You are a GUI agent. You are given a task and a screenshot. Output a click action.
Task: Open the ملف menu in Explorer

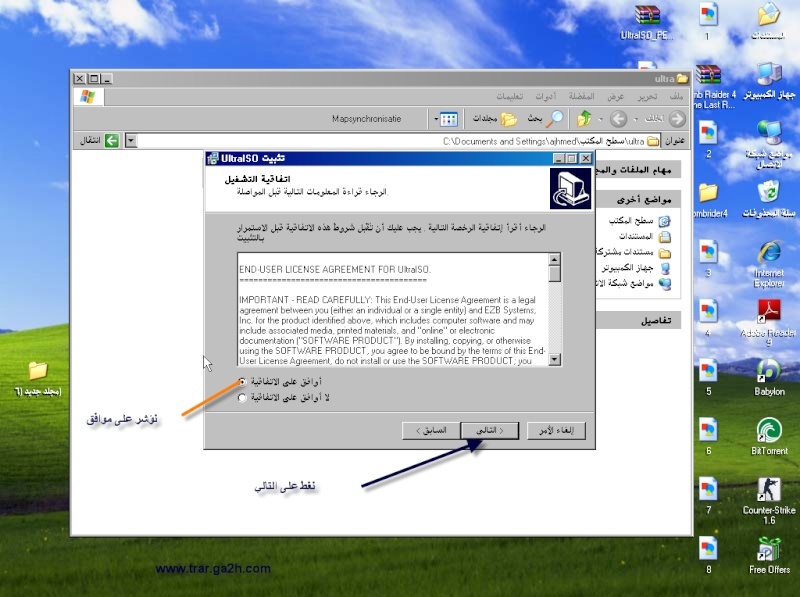click(677, 96)
